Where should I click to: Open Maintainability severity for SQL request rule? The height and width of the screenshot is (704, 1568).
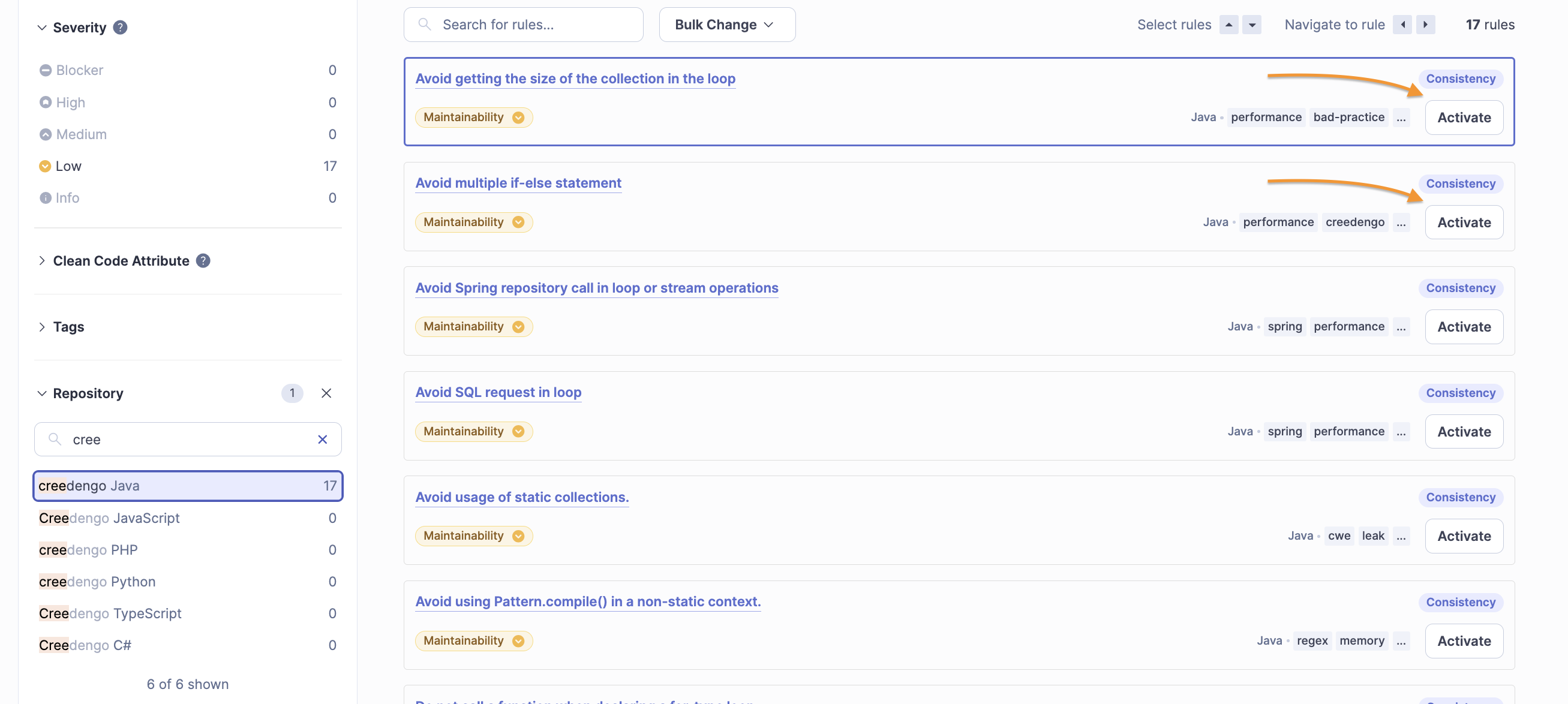pos(473,431)
